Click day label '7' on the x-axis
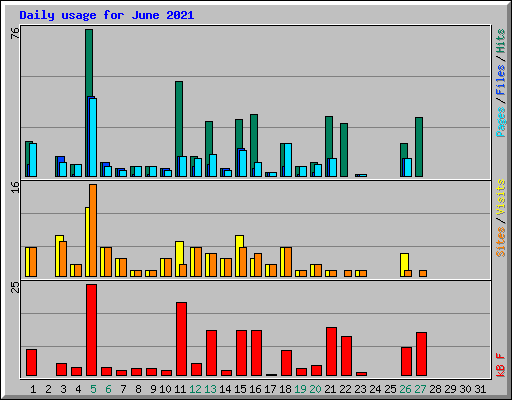Image resolution: width=512 pixels, height=400 pixels. click(x=123, y=389)
